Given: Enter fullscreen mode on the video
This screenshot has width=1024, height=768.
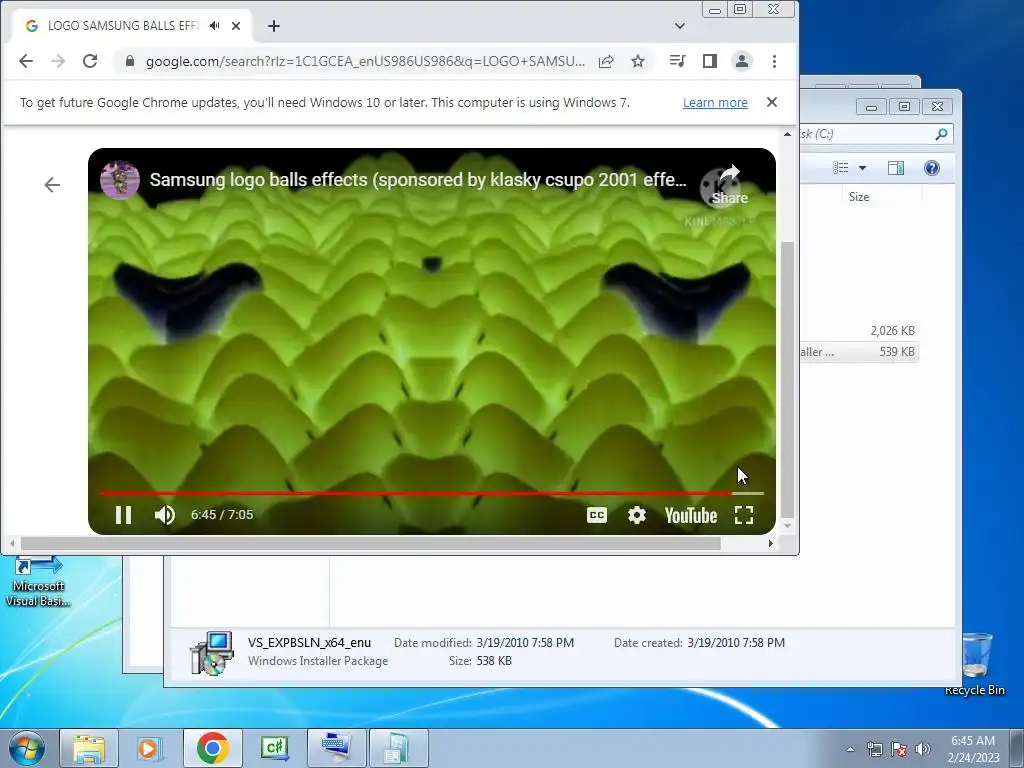Looking at the screenshot, I should 744,515.
